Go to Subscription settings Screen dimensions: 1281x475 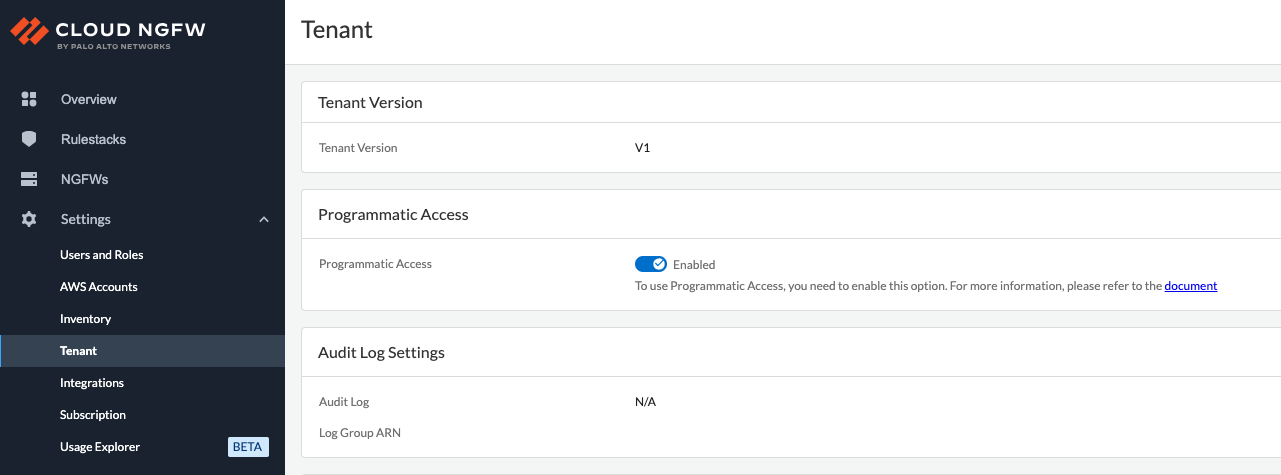pyautogui.click(x=93, y=415)
